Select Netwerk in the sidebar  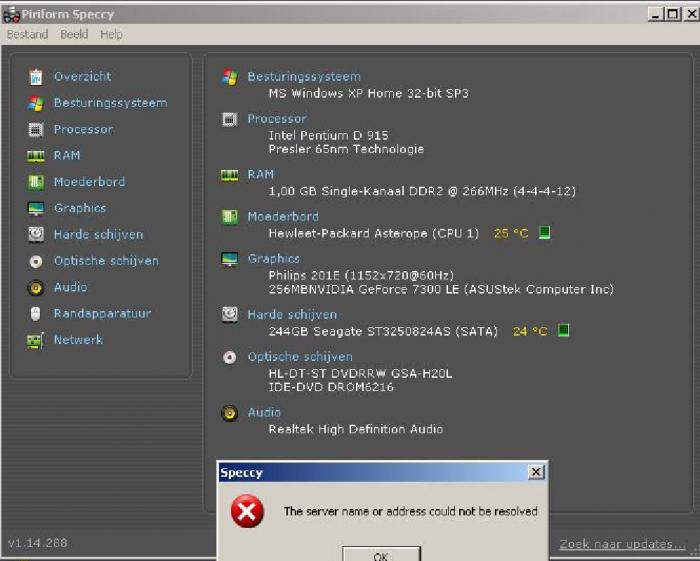click(x=78, y=340)
